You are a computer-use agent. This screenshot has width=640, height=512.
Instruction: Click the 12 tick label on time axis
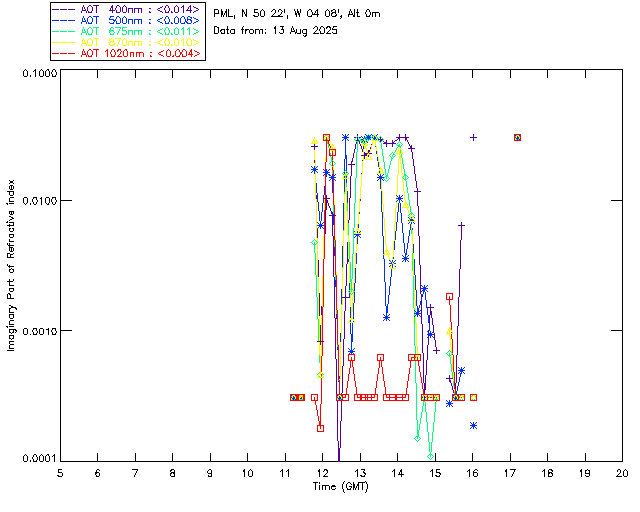tap(322, 472)
